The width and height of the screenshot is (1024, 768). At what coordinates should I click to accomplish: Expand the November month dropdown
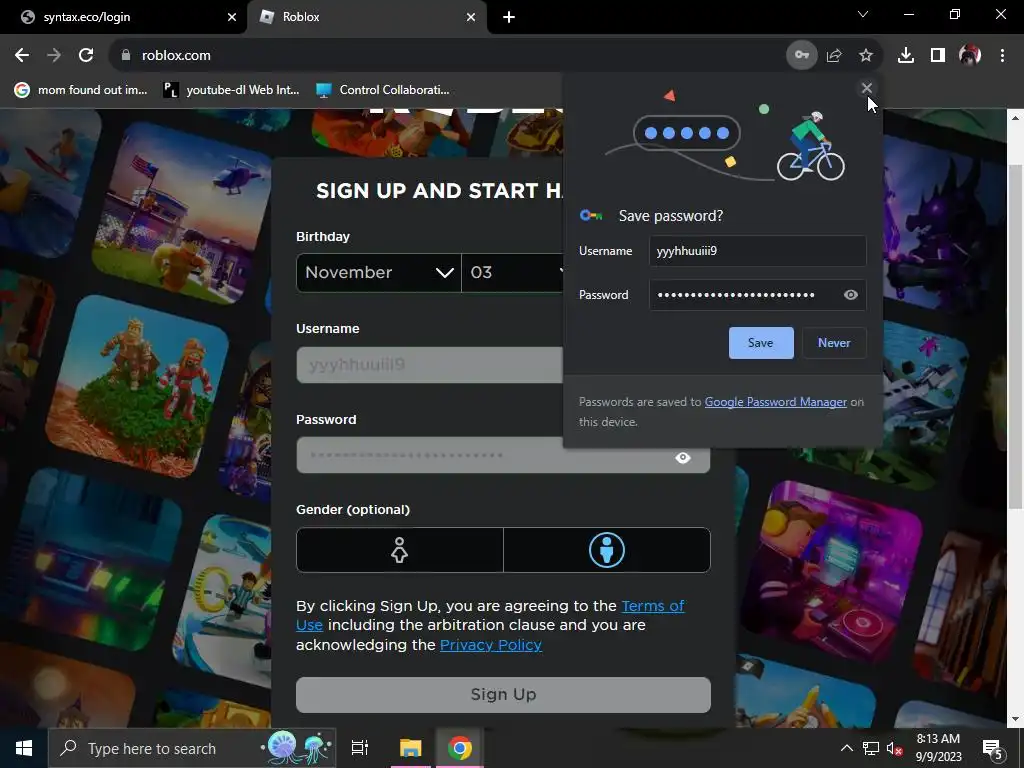coord(379,272)
